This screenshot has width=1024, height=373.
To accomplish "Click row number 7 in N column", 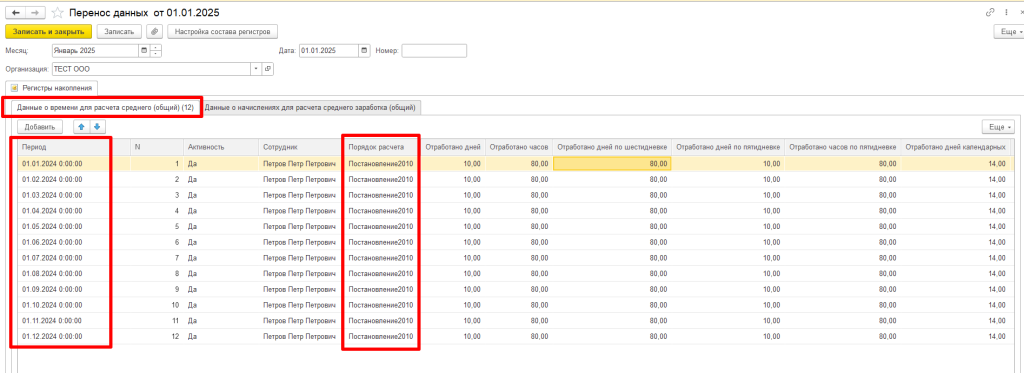I will [x=177, y=257].
